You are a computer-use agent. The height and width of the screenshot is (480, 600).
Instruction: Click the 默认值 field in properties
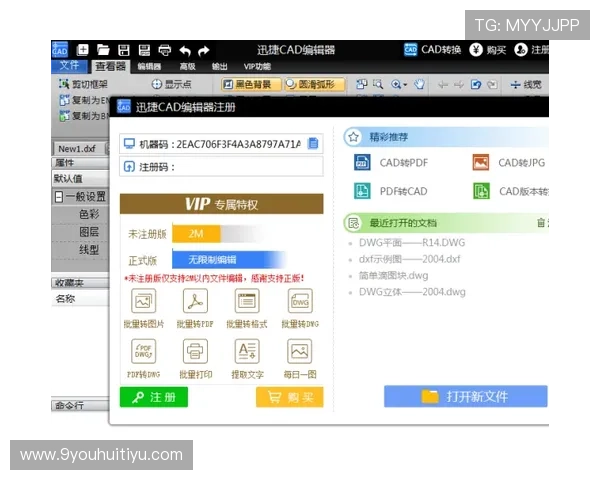[80, 178]
